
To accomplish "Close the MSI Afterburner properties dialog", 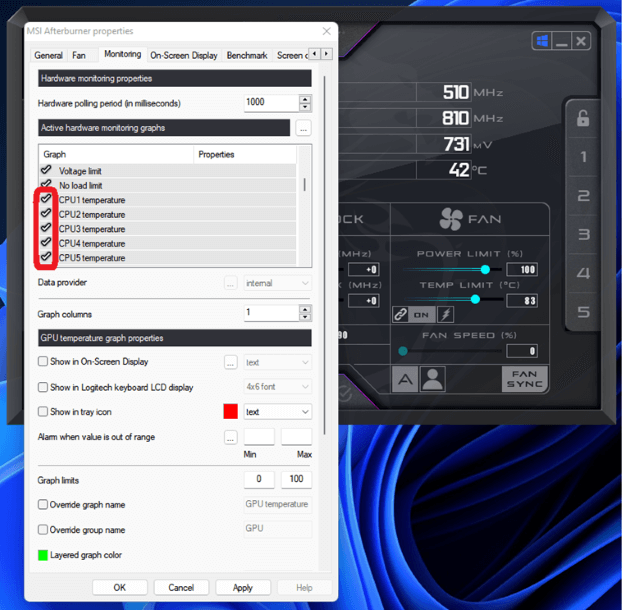I will coord(326,31).
